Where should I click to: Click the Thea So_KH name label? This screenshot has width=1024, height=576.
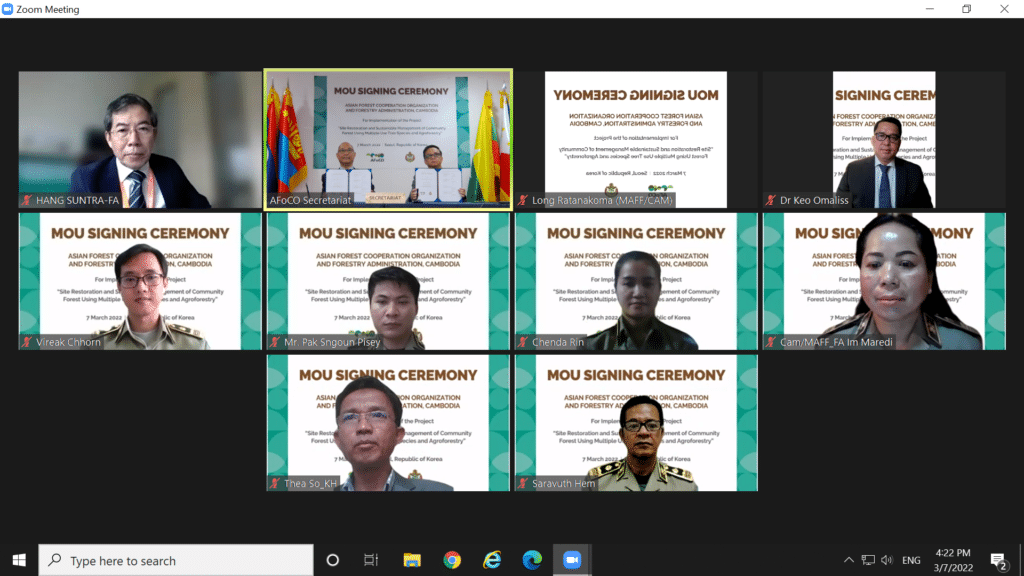point(310,484)
